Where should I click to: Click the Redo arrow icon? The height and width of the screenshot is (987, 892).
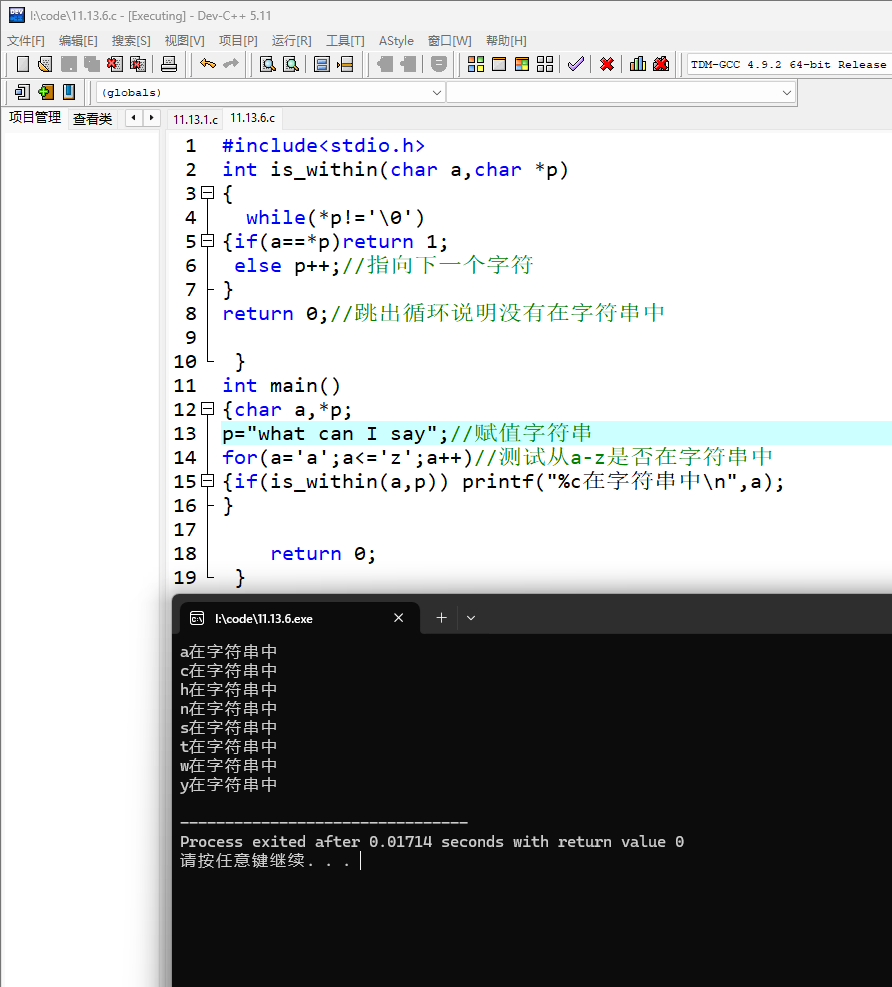pyautogui.click(x=231, y=64)
